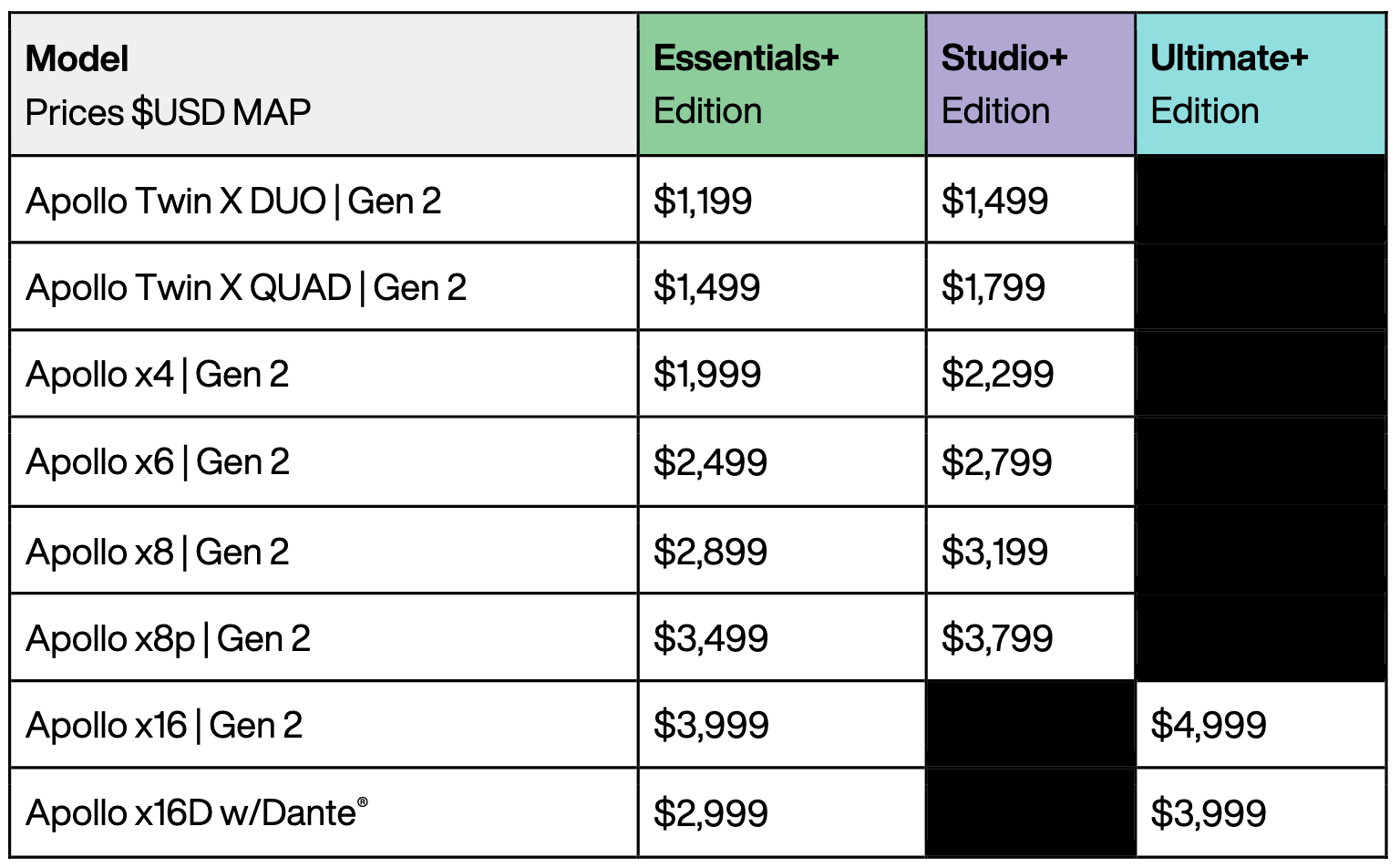This screenshot has height=868, width=1400.
Task: Select the $2,499 Essentials+ price for Apollo x6
Action: click(x=710, y=462)
